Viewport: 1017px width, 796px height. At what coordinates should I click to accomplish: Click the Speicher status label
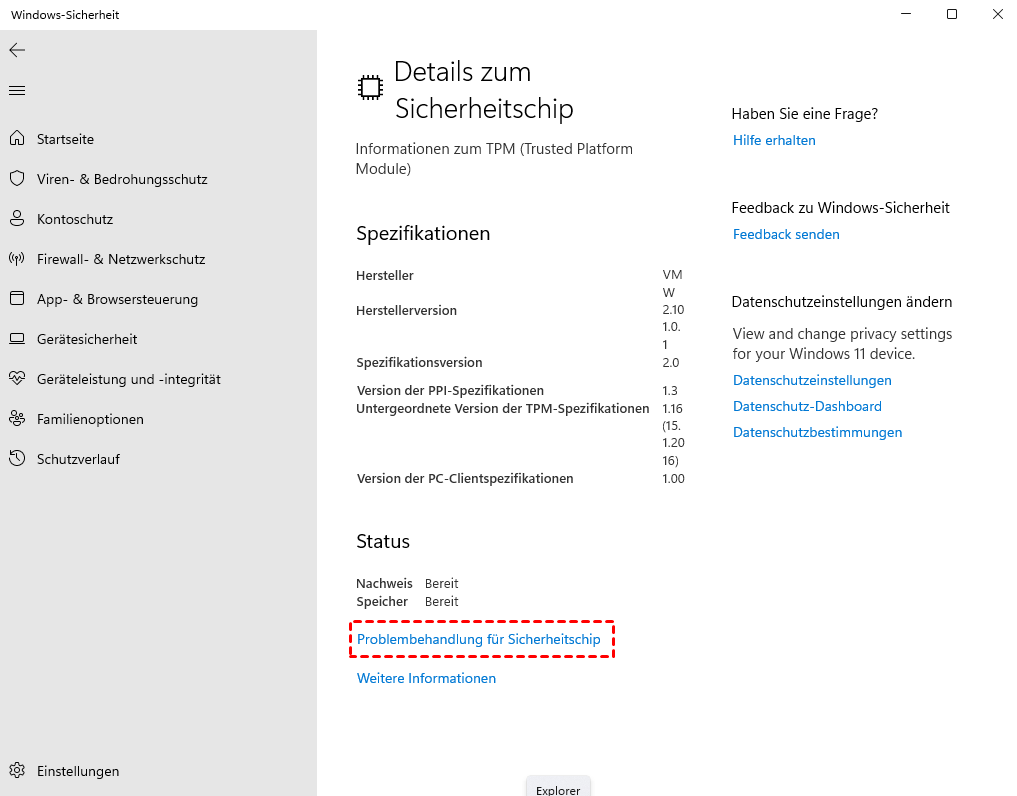point(382,602)
